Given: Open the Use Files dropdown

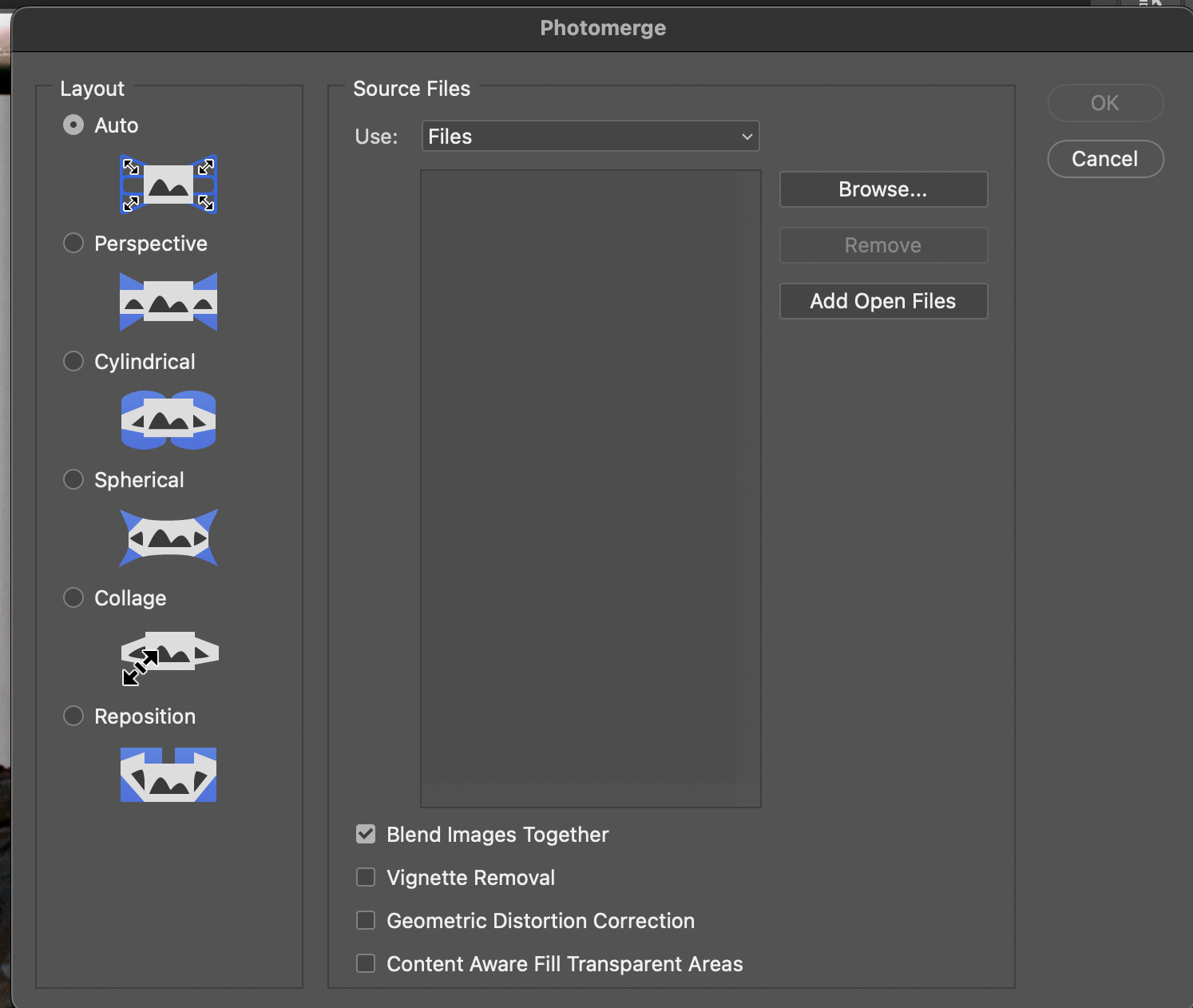Looking at the screenshot, I should (590, 136).
